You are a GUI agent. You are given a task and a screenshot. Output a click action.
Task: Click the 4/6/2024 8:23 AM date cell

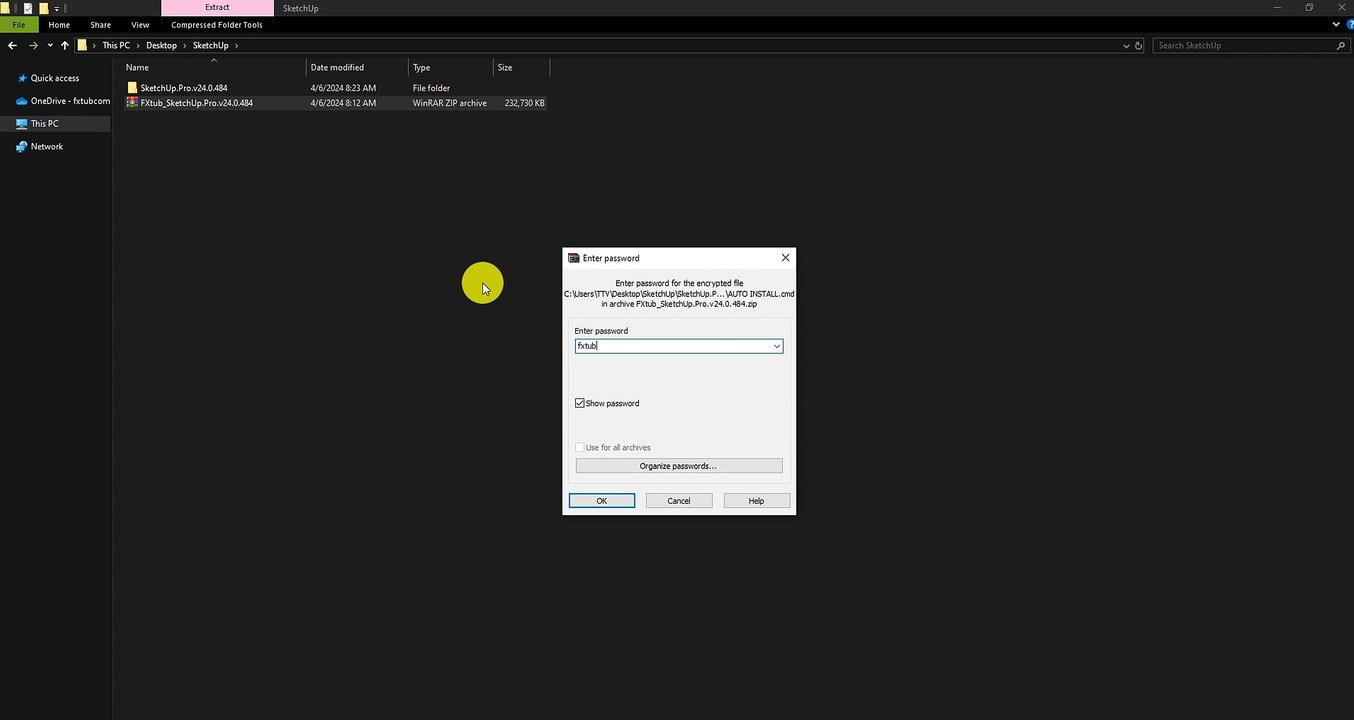[343, 88]
